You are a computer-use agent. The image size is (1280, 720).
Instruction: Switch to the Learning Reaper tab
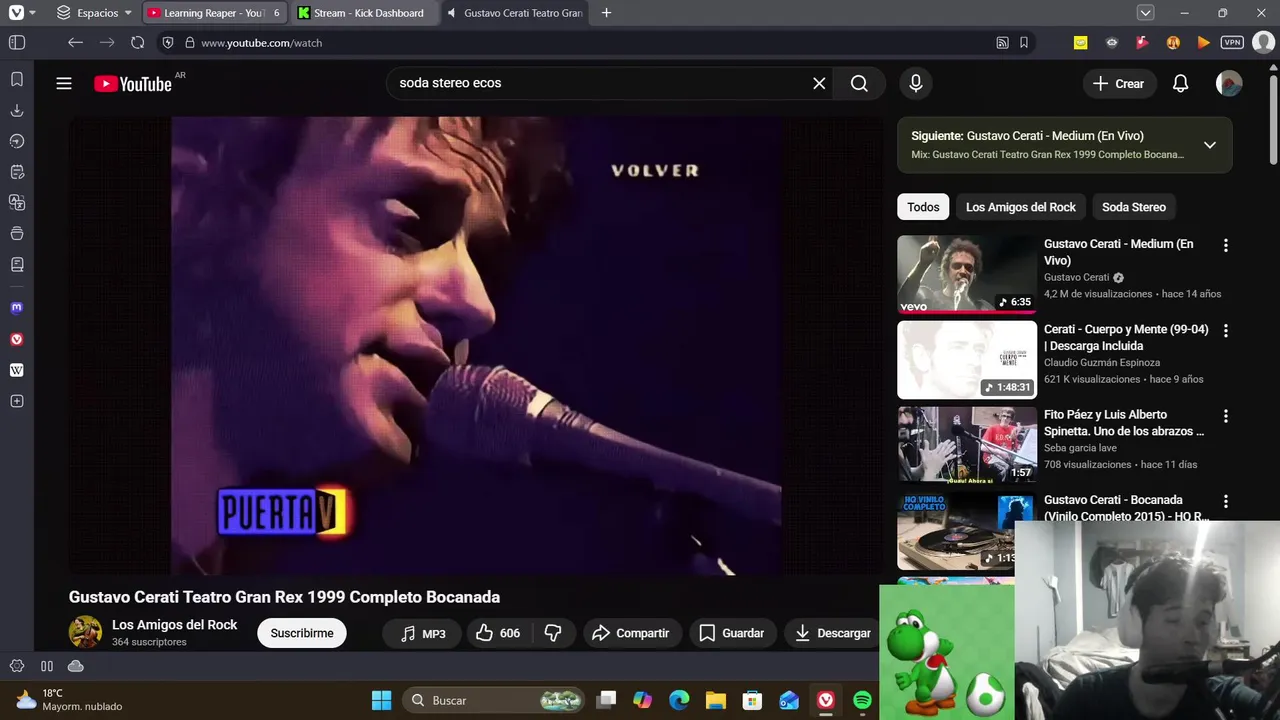(214, 13)
